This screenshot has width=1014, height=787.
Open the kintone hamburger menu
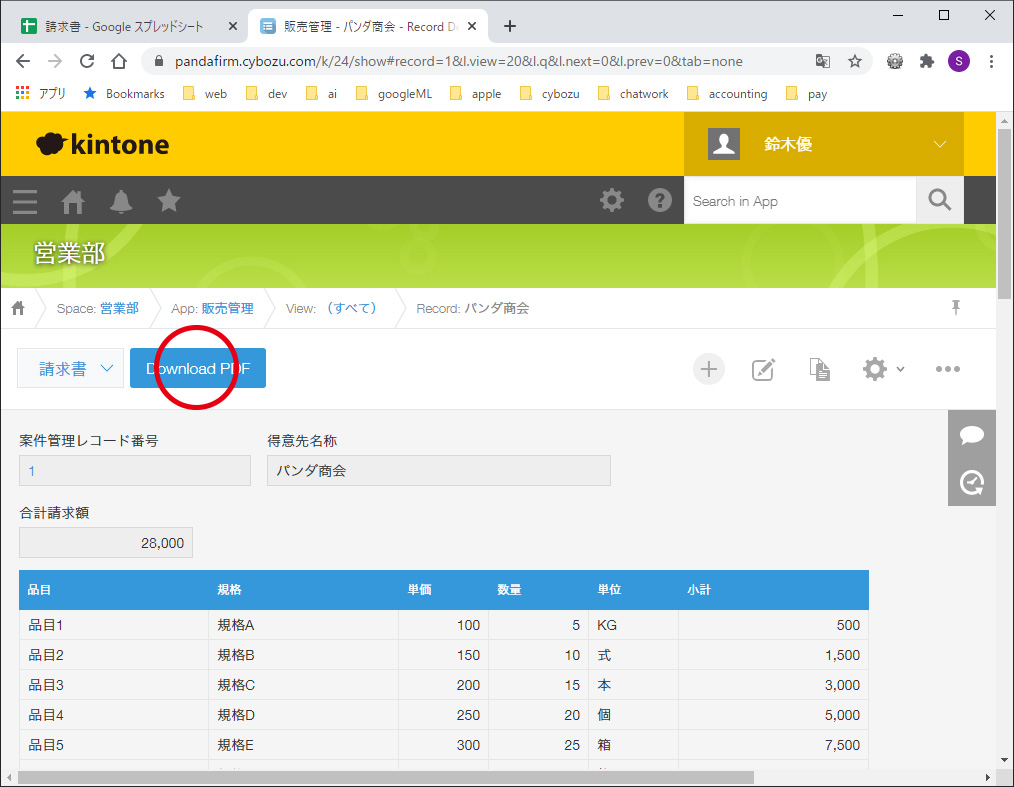[25, 201]
